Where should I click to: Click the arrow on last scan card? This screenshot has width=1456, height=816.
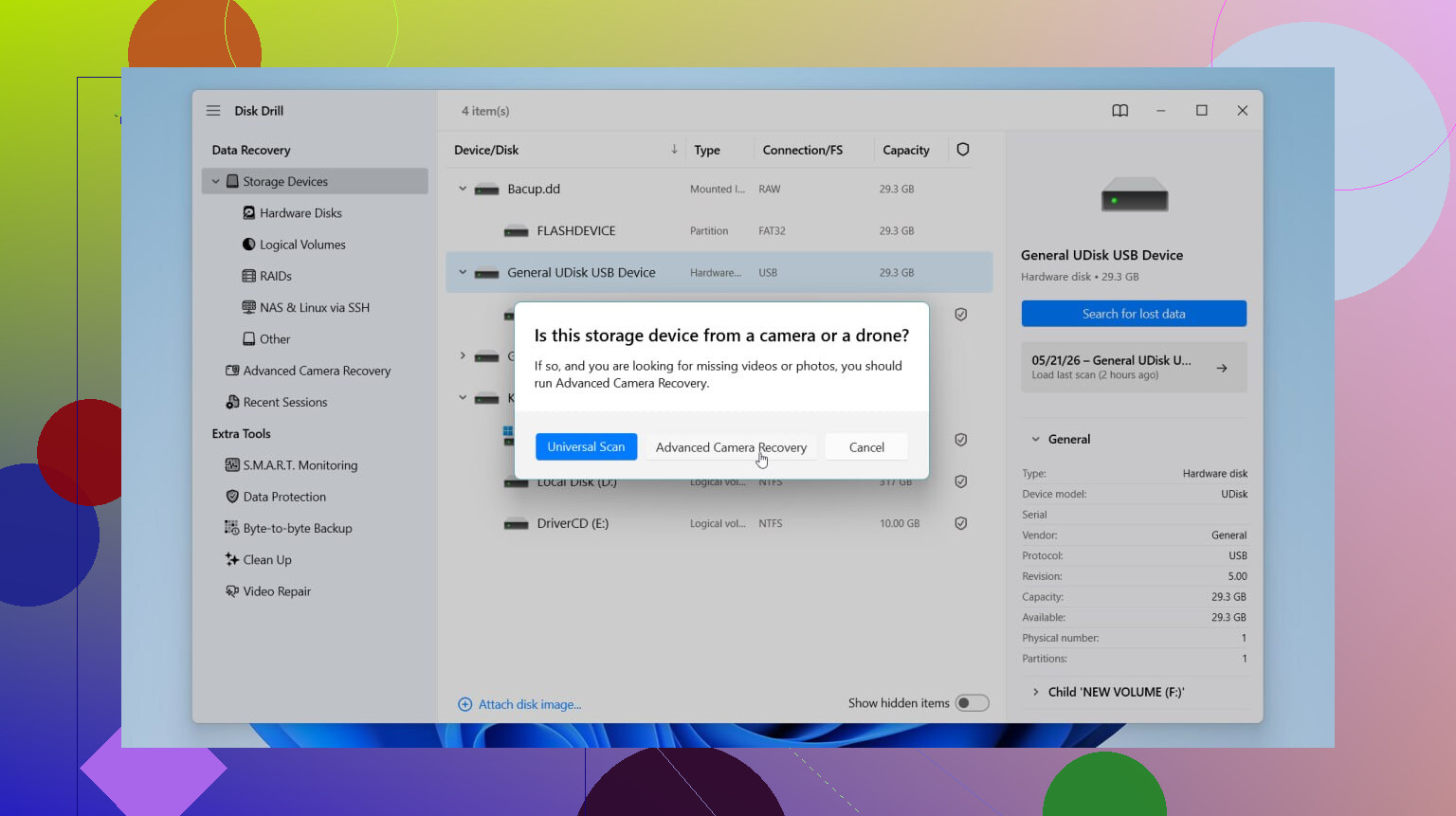[x=1222, y=368]
